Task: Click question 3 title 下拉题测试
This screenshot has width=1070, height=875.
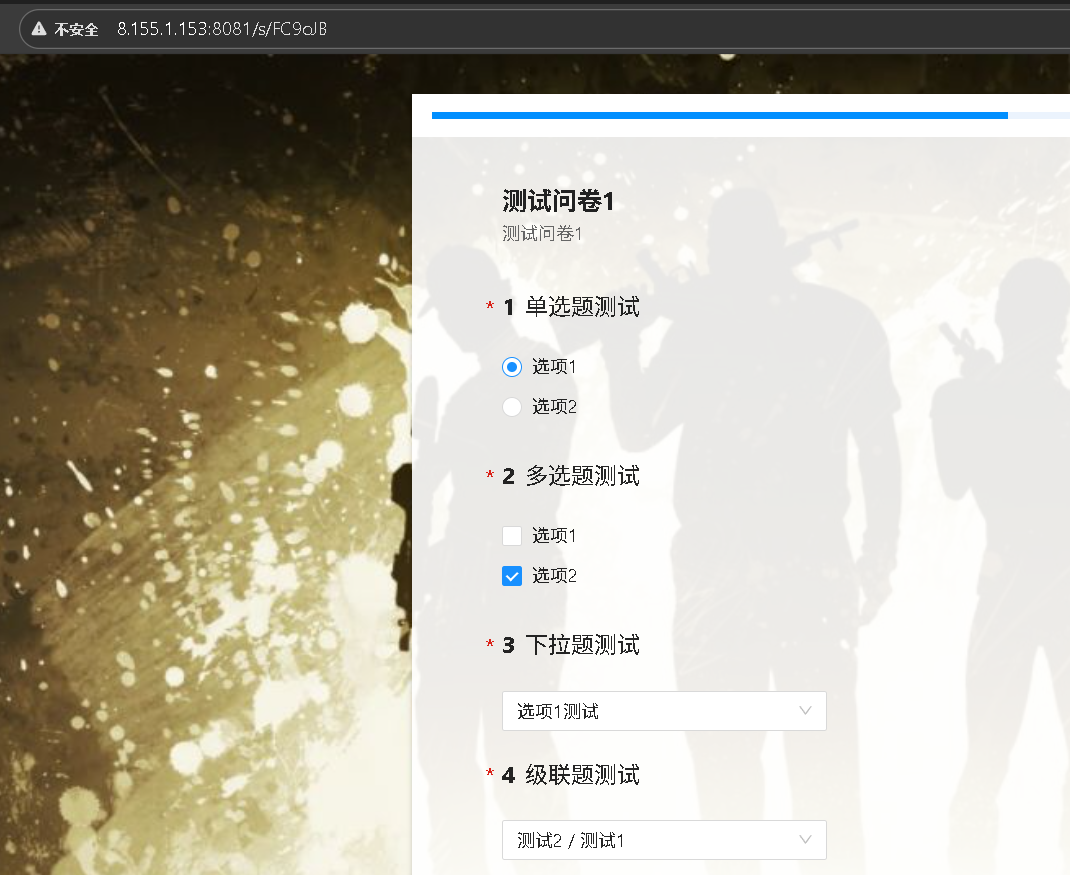Action: tap(582, 645)
